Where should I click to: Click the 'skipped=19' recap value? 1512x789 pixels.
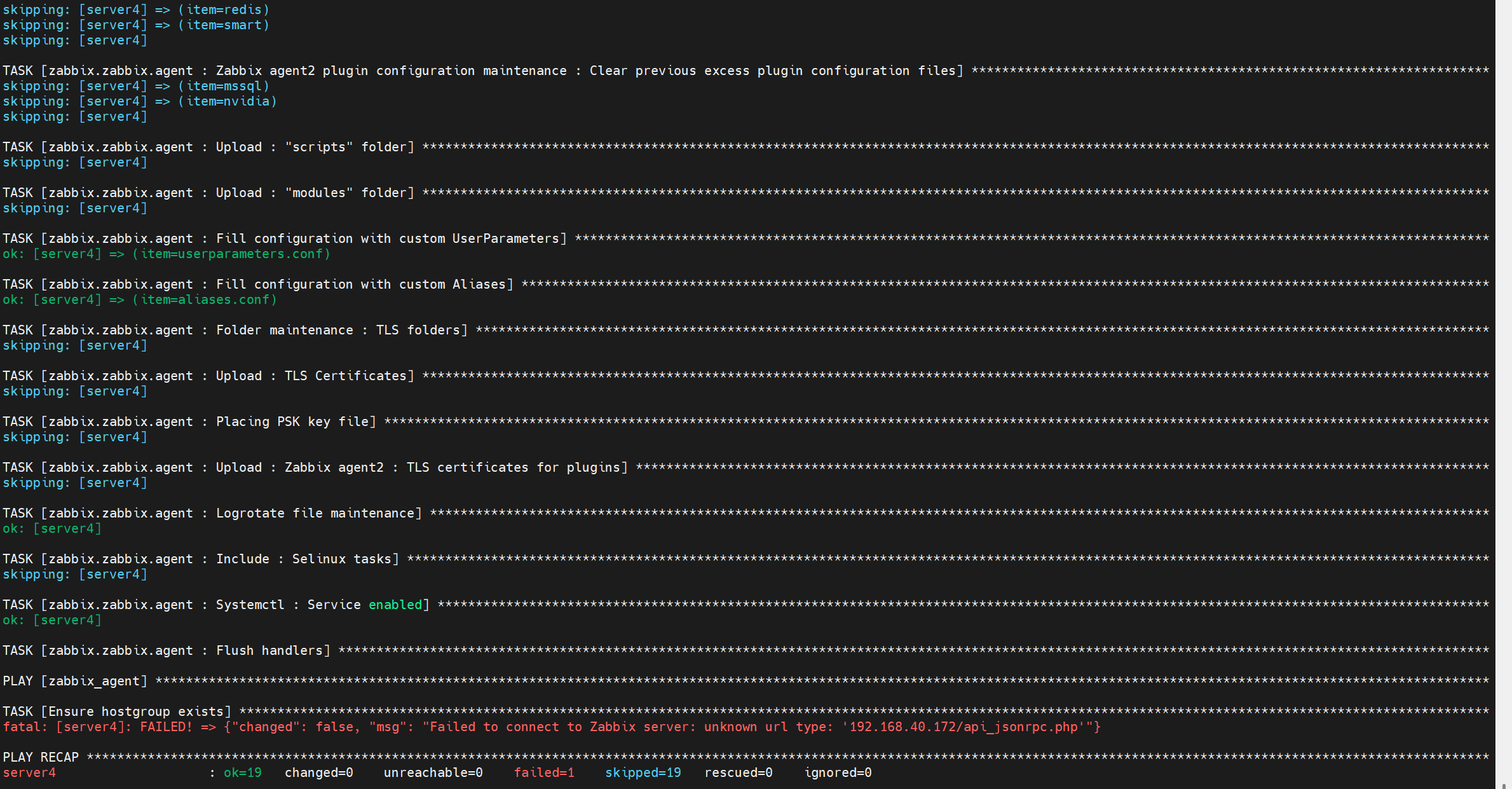point(643,772)
